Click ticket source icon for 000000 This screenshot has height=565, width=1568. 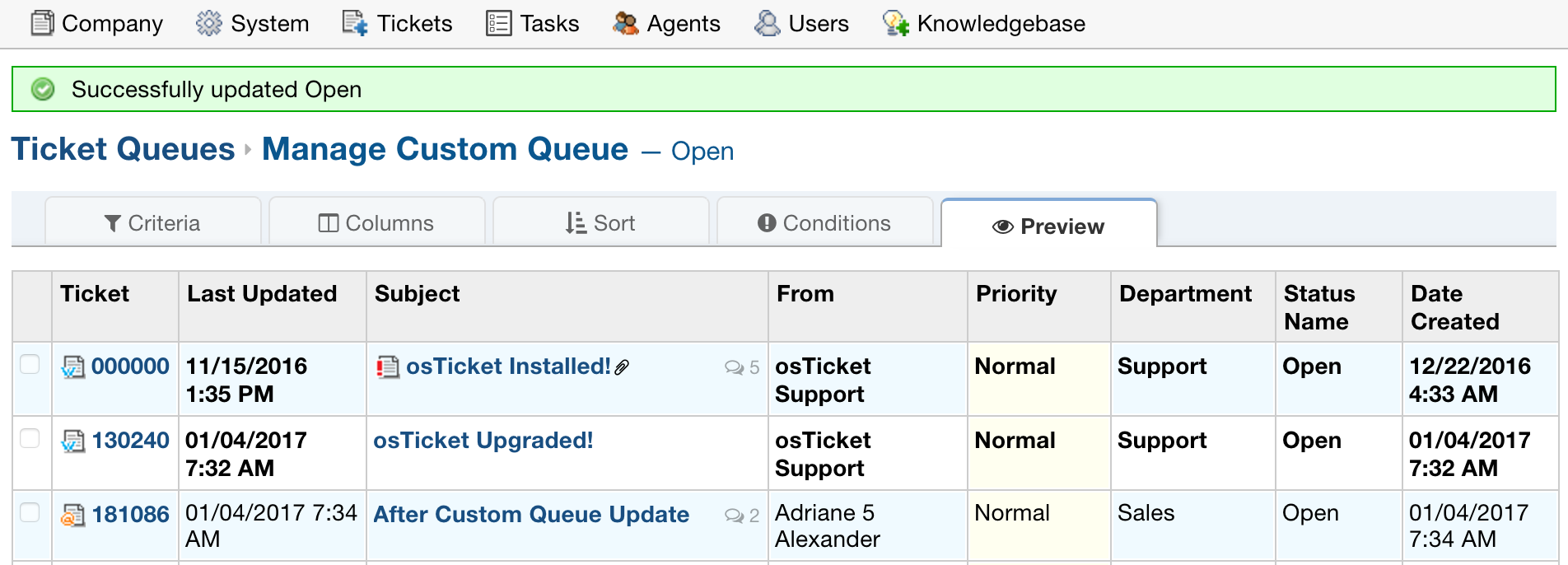73,367
